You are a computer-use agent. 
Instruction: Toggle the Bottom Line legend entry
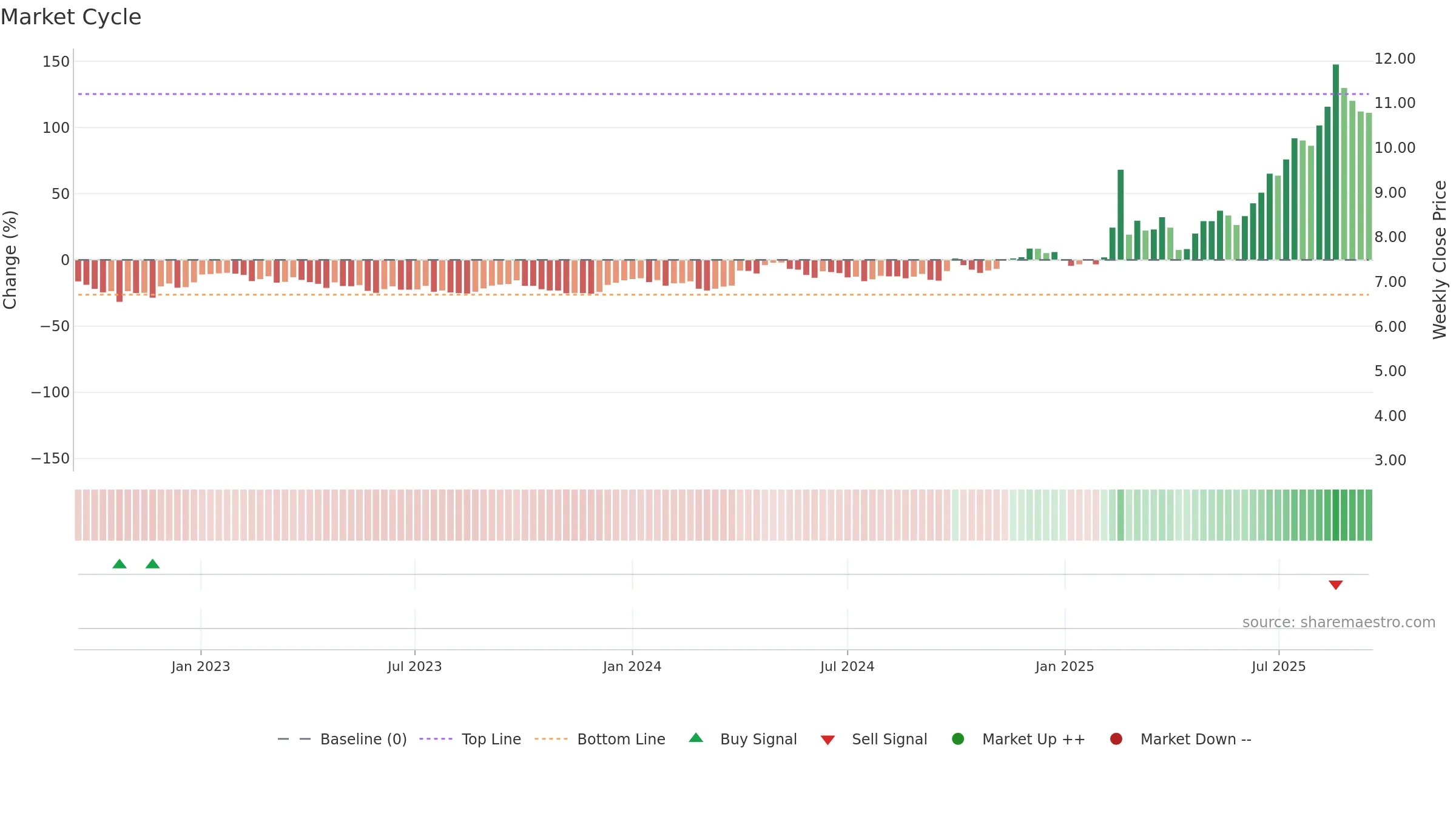pyautogui.click(x=600, y=739)
